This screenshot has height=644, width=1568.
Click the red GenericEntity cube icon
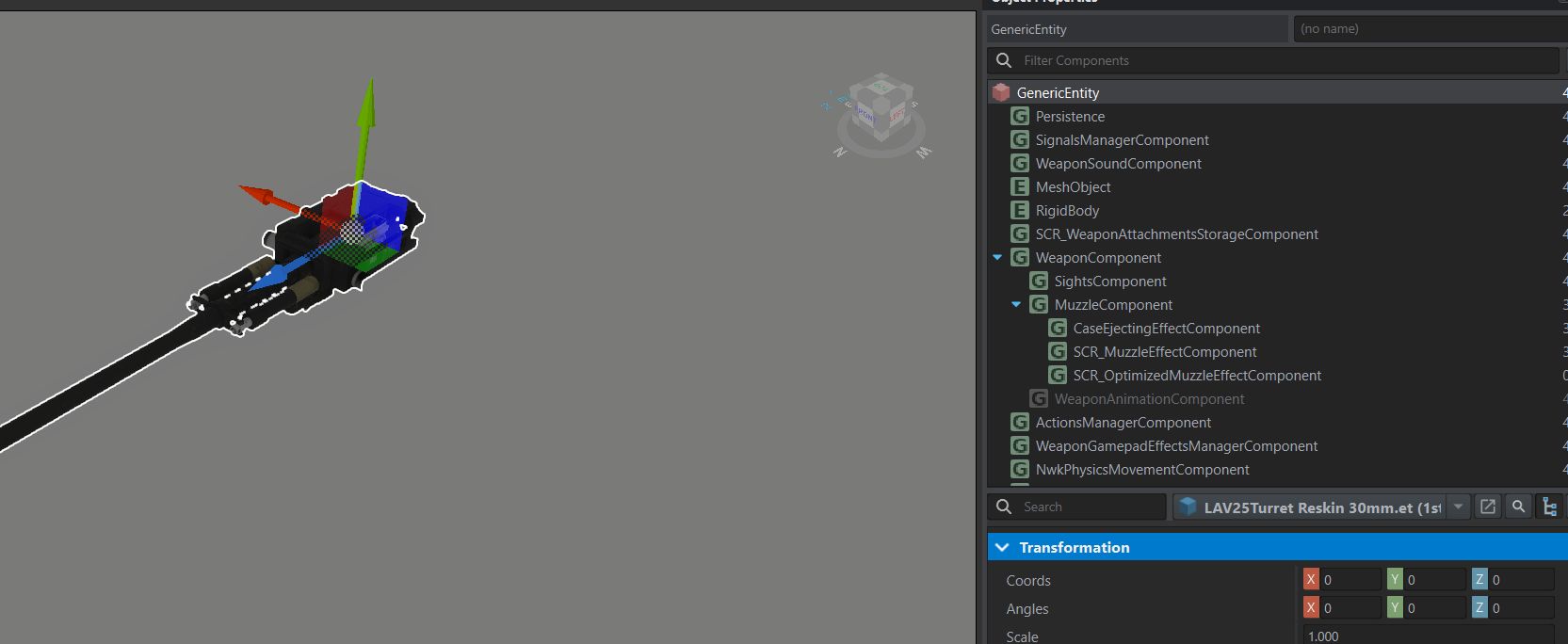coord(1001,92)
